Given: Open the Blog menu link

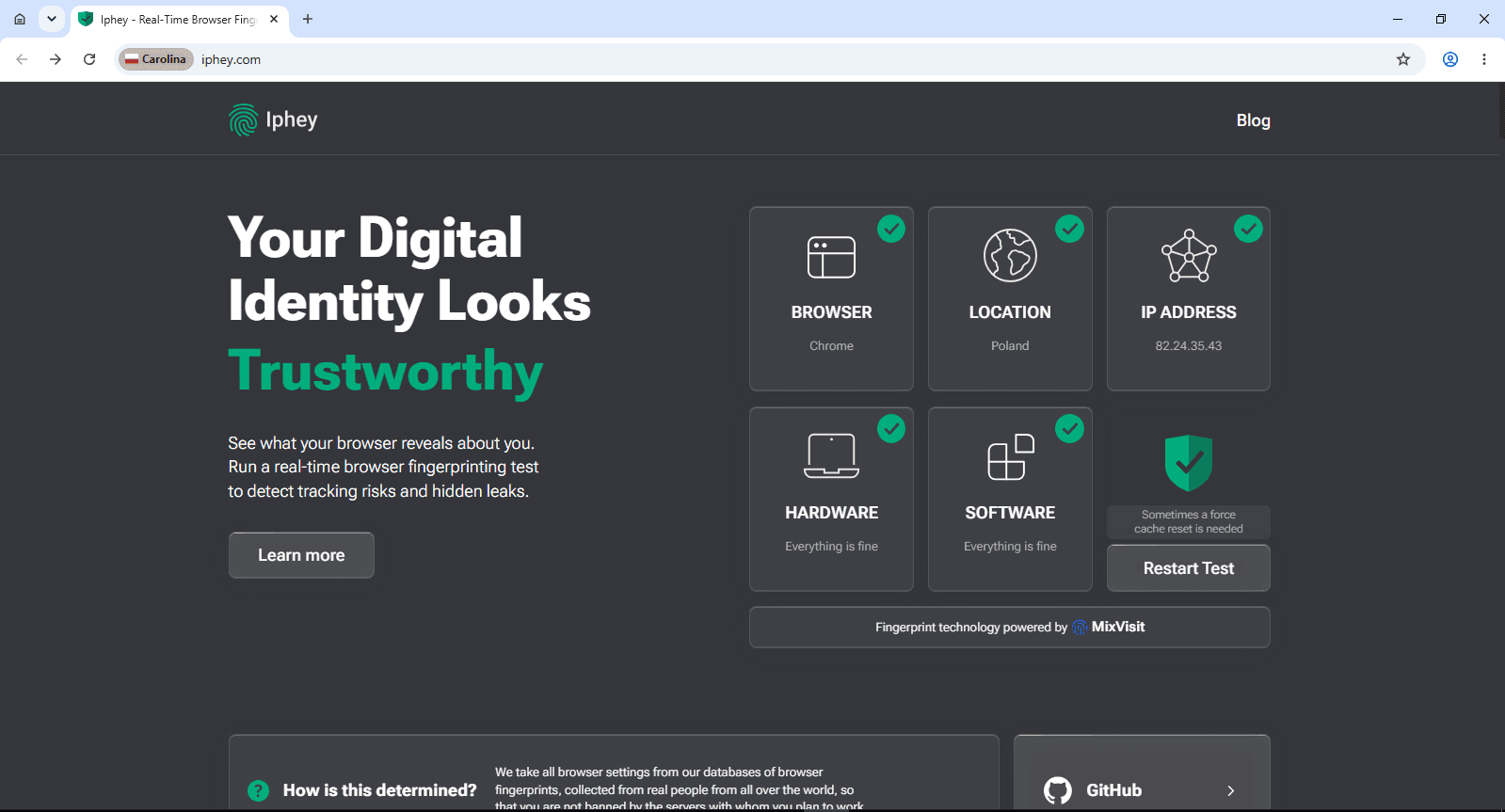Looking at the screenshot, I should click(1253, 120).
